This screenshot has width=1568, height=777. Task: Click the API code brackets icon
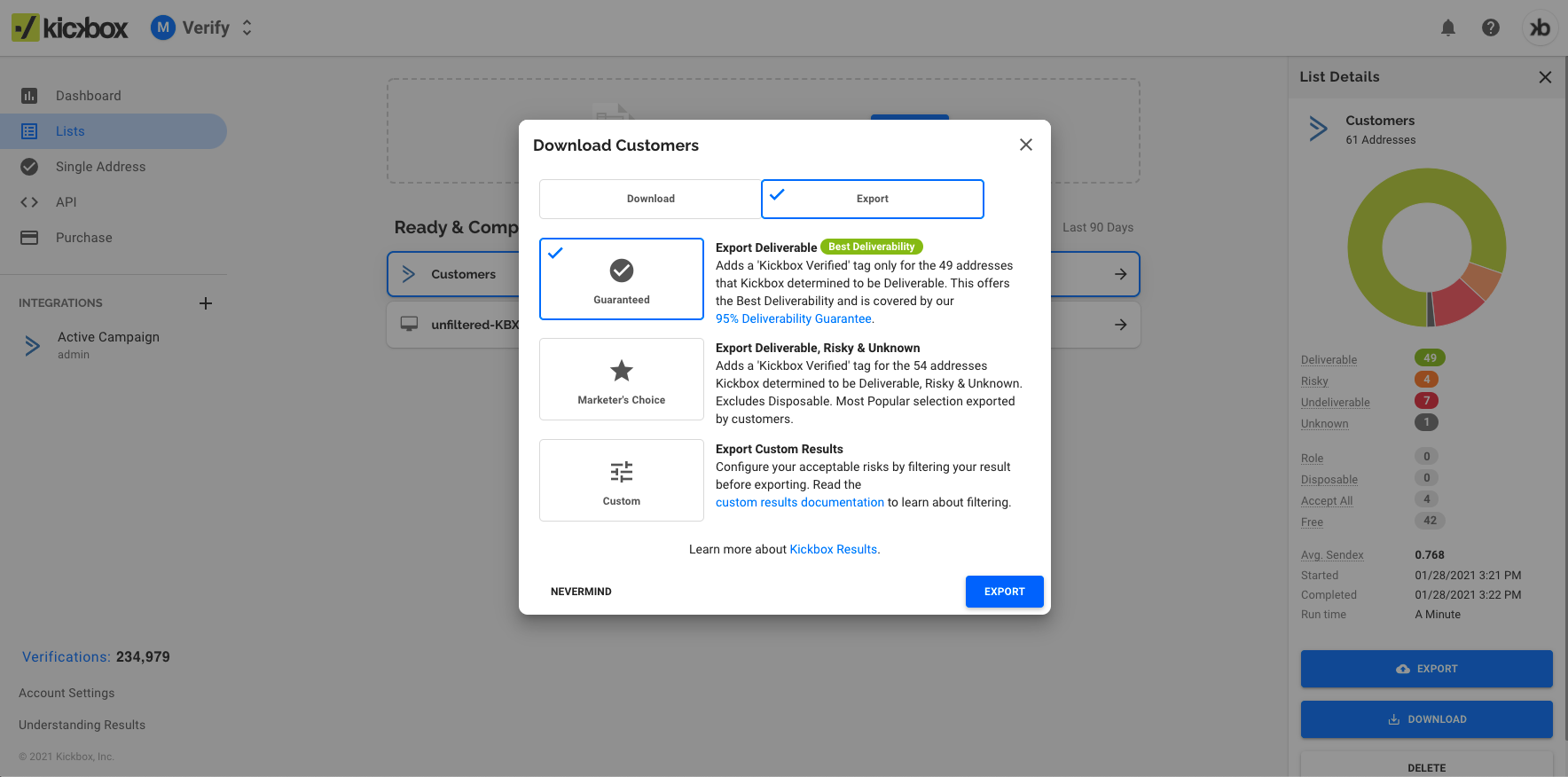29,202
